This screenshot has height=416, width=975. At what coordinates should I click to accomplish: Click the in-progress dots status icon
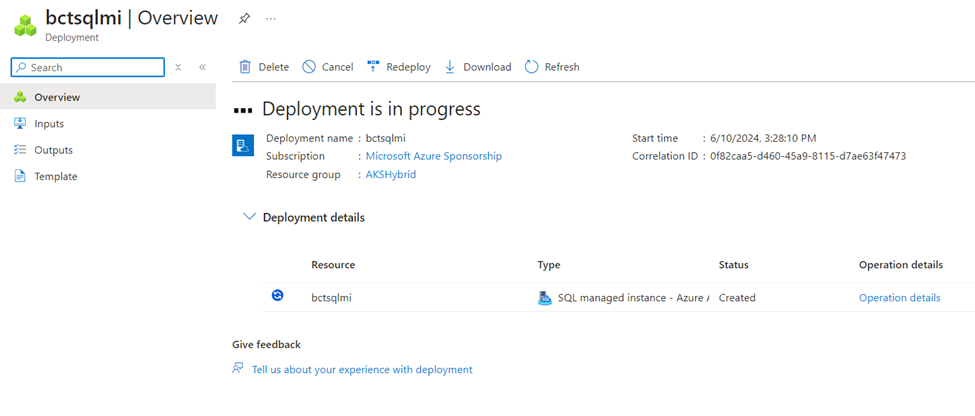point(243,110)
